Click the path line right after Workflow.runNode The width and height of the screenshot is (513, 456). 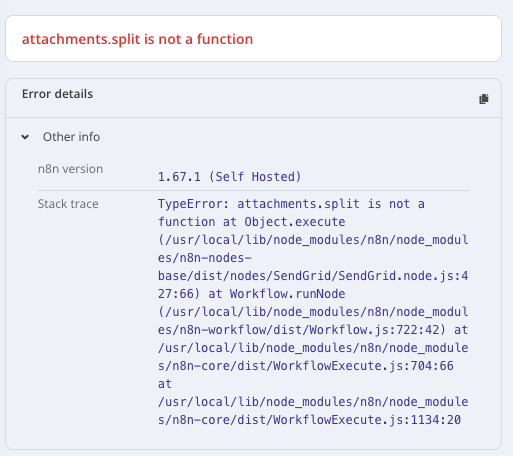(x=313, y=312)
